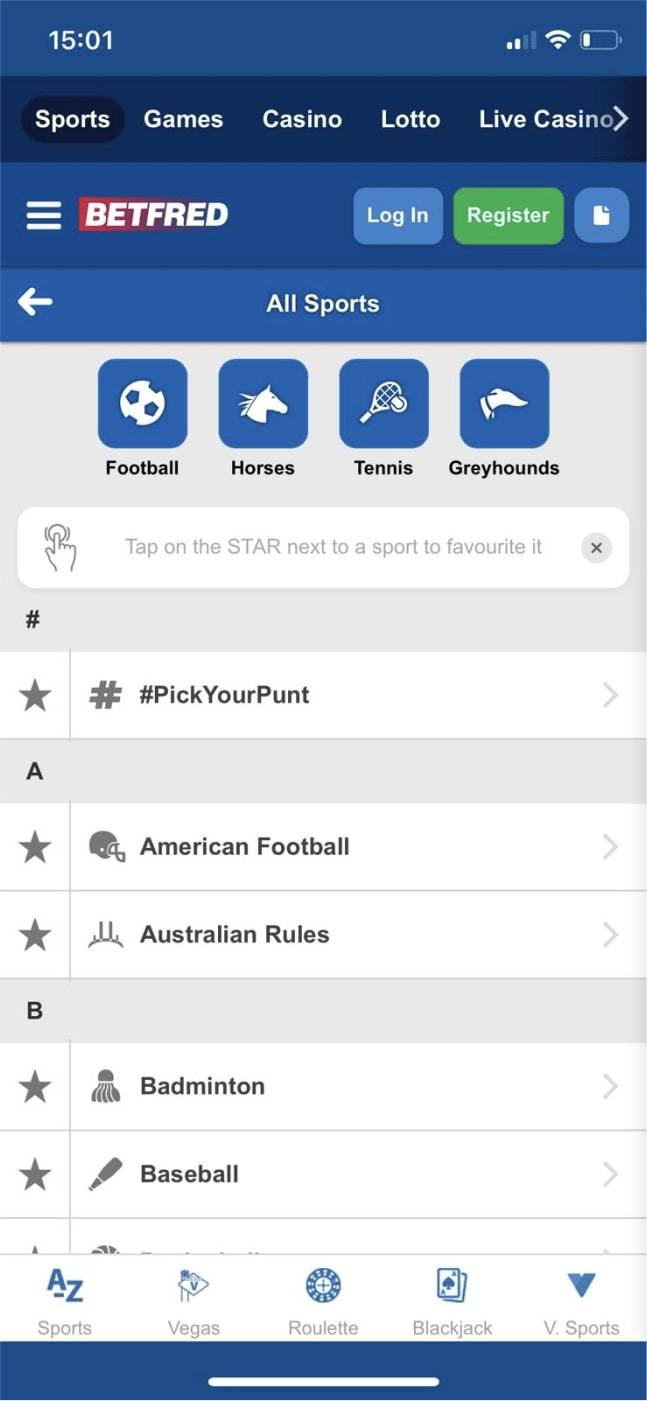Open the Tennis sport icon
This screenshot has width=647, height=1401.
coord(384,403)
